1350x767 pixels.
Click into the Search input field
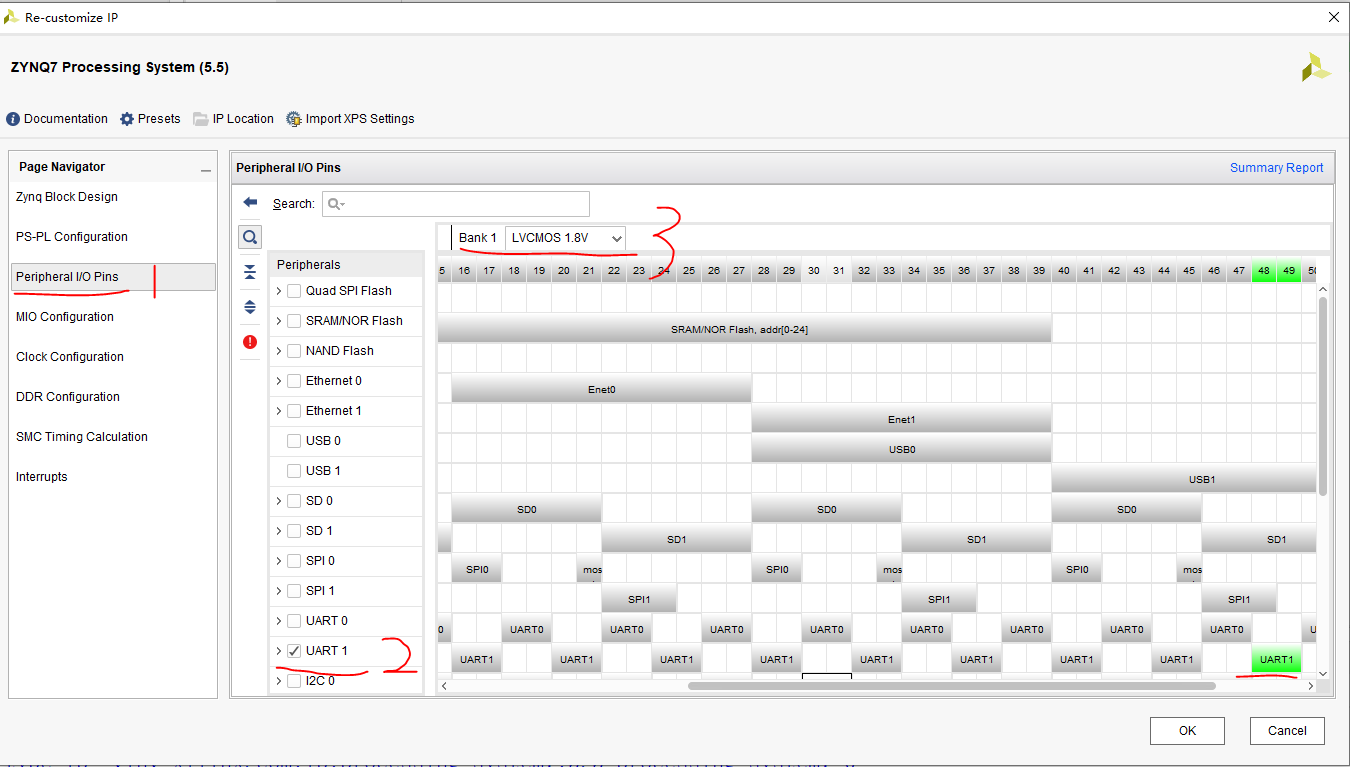coord(455,204)
